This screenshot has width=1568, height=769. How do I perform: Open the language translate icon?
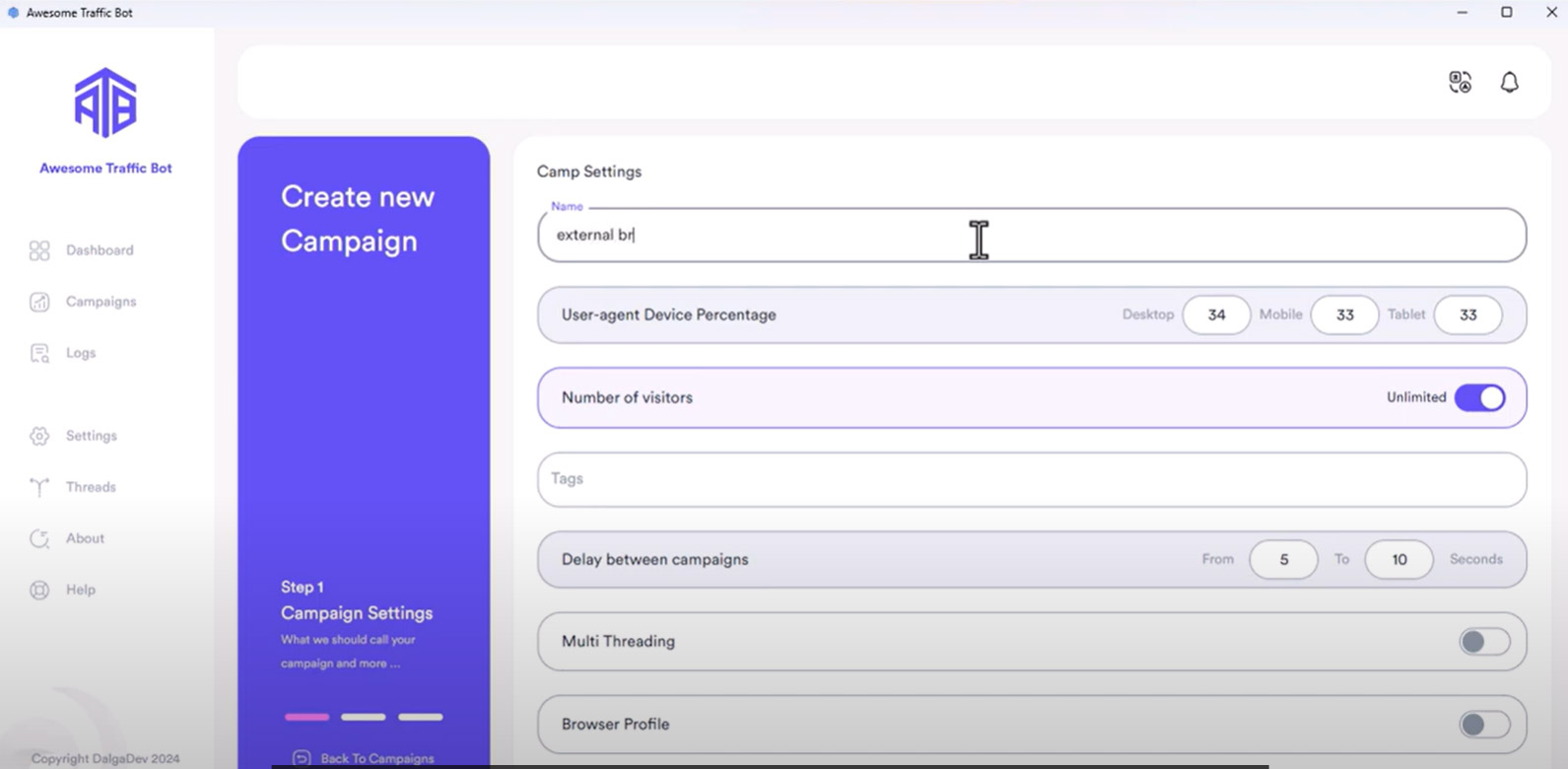click(1460, 82)
